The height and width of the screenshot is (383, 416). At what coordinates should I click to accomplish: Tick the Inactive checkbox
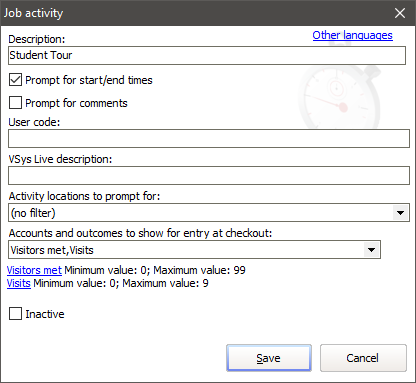pyautogui.click(x=15, y=314)
